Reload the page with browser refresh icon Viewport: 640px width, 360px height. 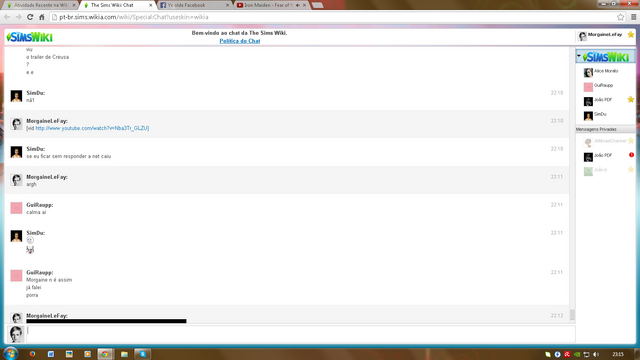point(30,17)
